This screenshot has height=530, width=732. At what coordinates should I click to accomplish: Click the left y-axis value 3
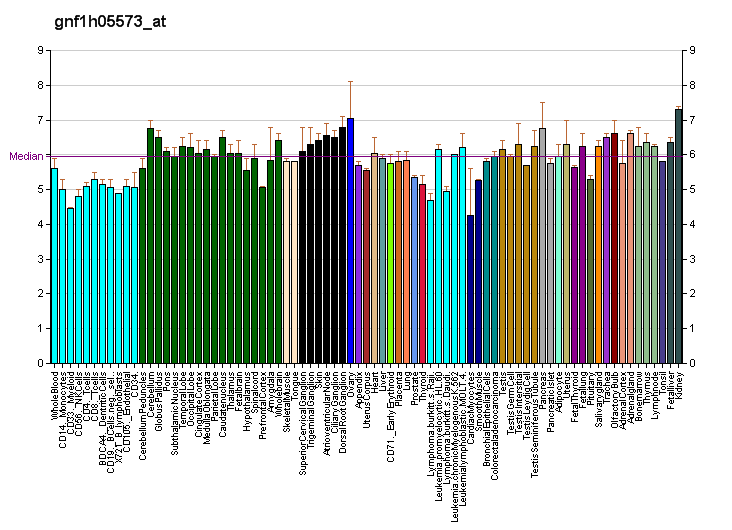click(39, 259)
